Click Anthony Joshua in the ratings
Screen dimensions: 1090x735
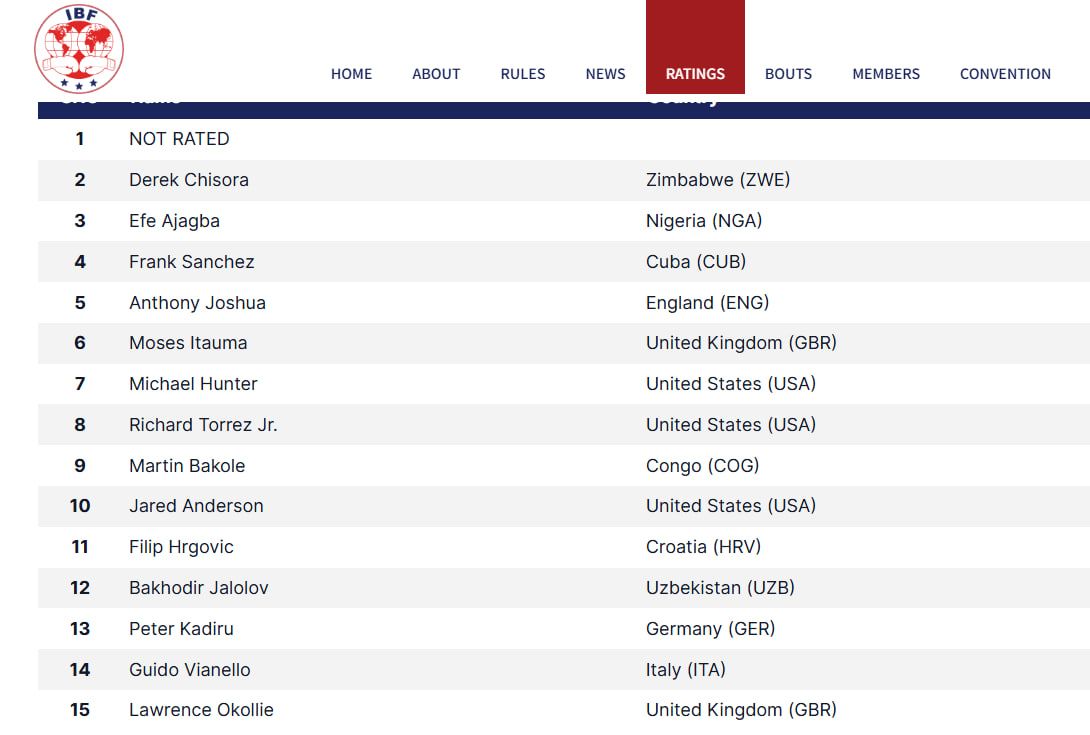click(x=197, y=303)
